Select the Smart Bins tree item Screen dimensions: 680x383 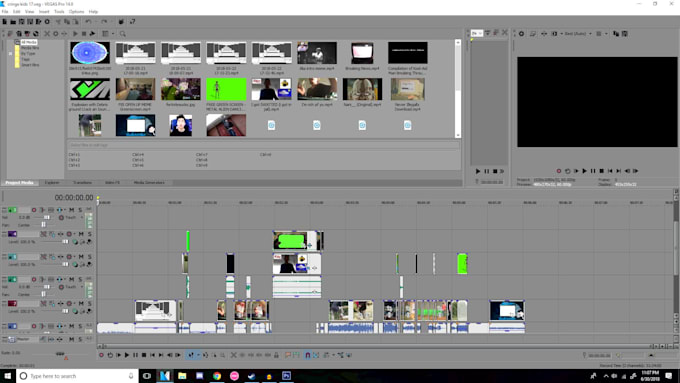pyautogui.click(x=30, y=65)
